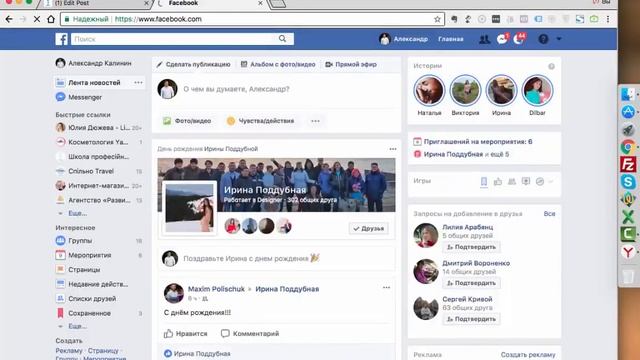Click the Facebook logo icon
Screen dimensions: 640x360
coord(61,39)
